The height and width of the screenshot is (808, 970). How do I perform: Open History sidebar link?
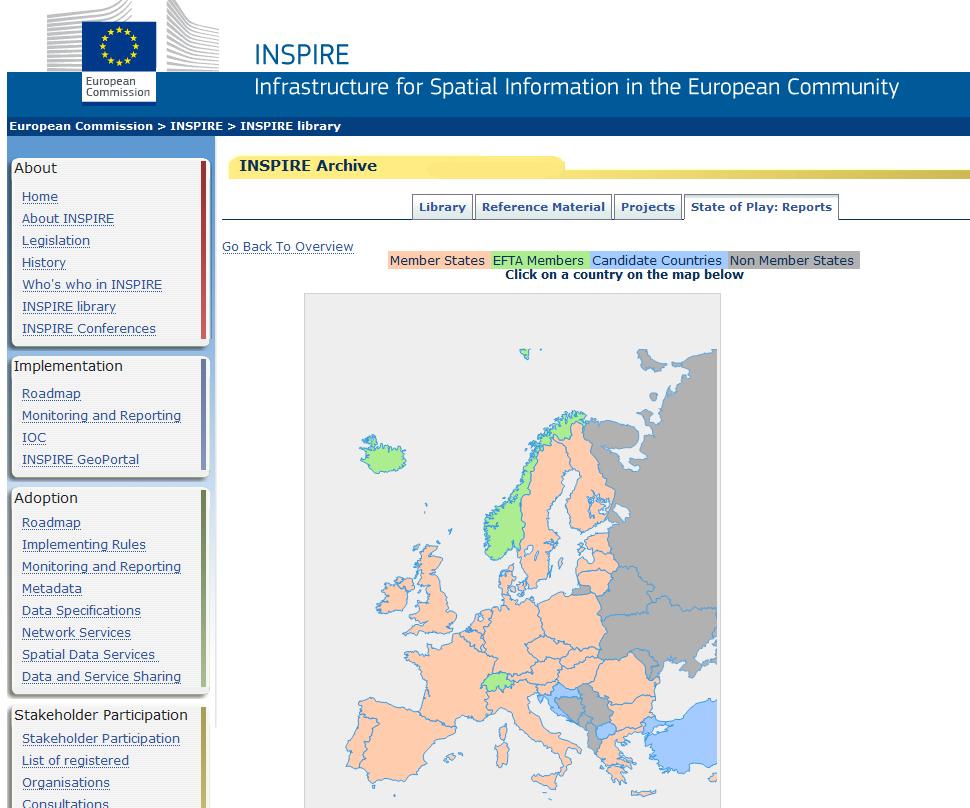(43, 263)
